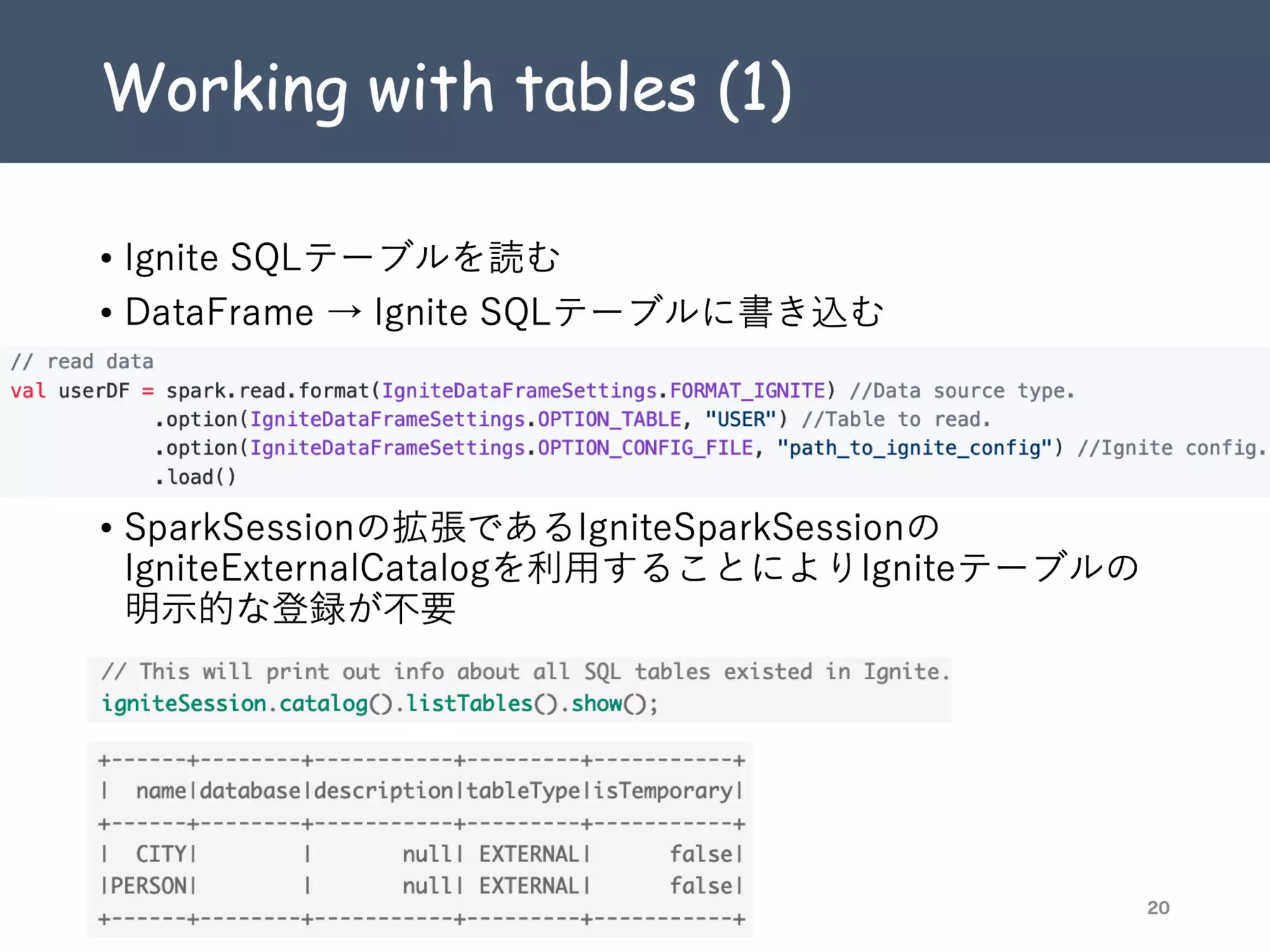Viewport: 1270px width, 952px height.
Task: Click "false" in the CITY row
Action: pos(702,854)
